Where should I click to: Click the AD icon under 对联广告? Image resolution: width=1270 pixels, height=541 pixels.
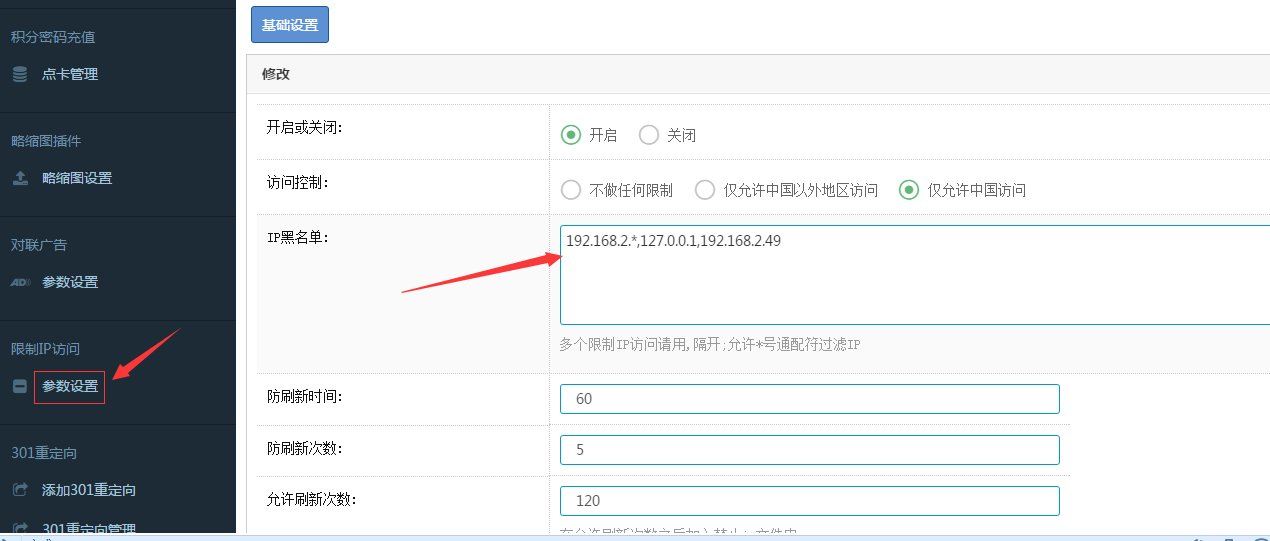pyautogui.click(x=20, y=282)
